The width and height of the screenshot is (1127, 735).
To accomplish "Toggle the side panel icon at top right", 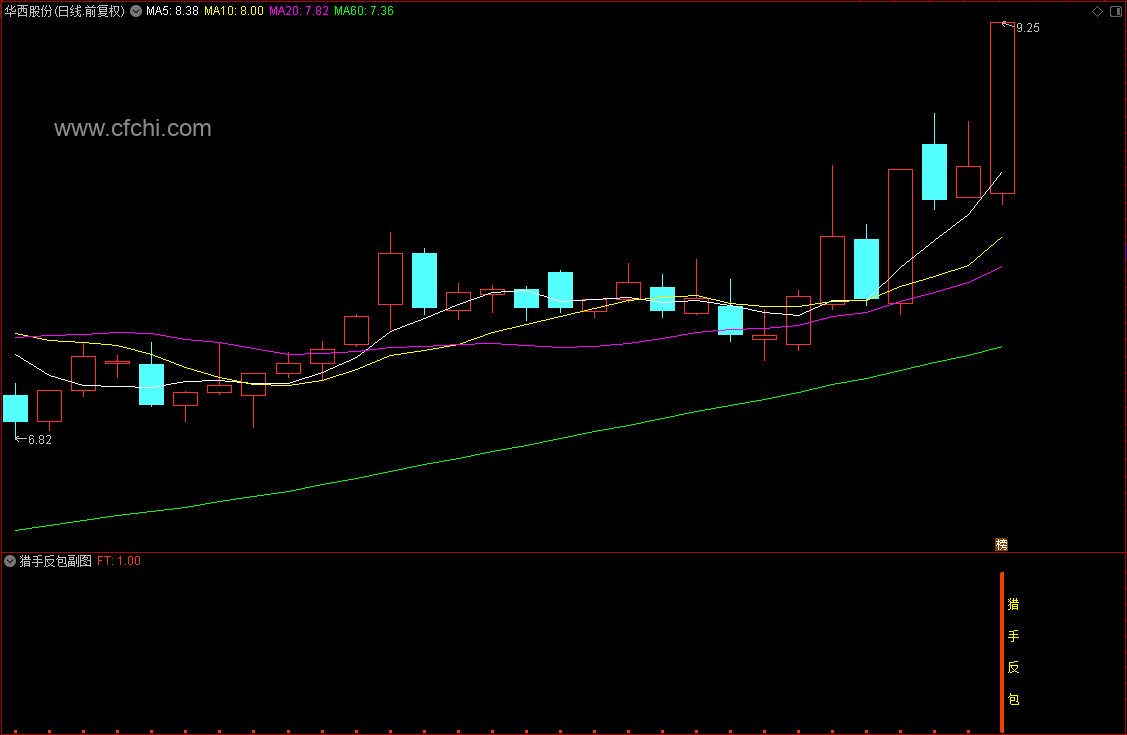I will pyautogui.click(x=1116, y=11).
